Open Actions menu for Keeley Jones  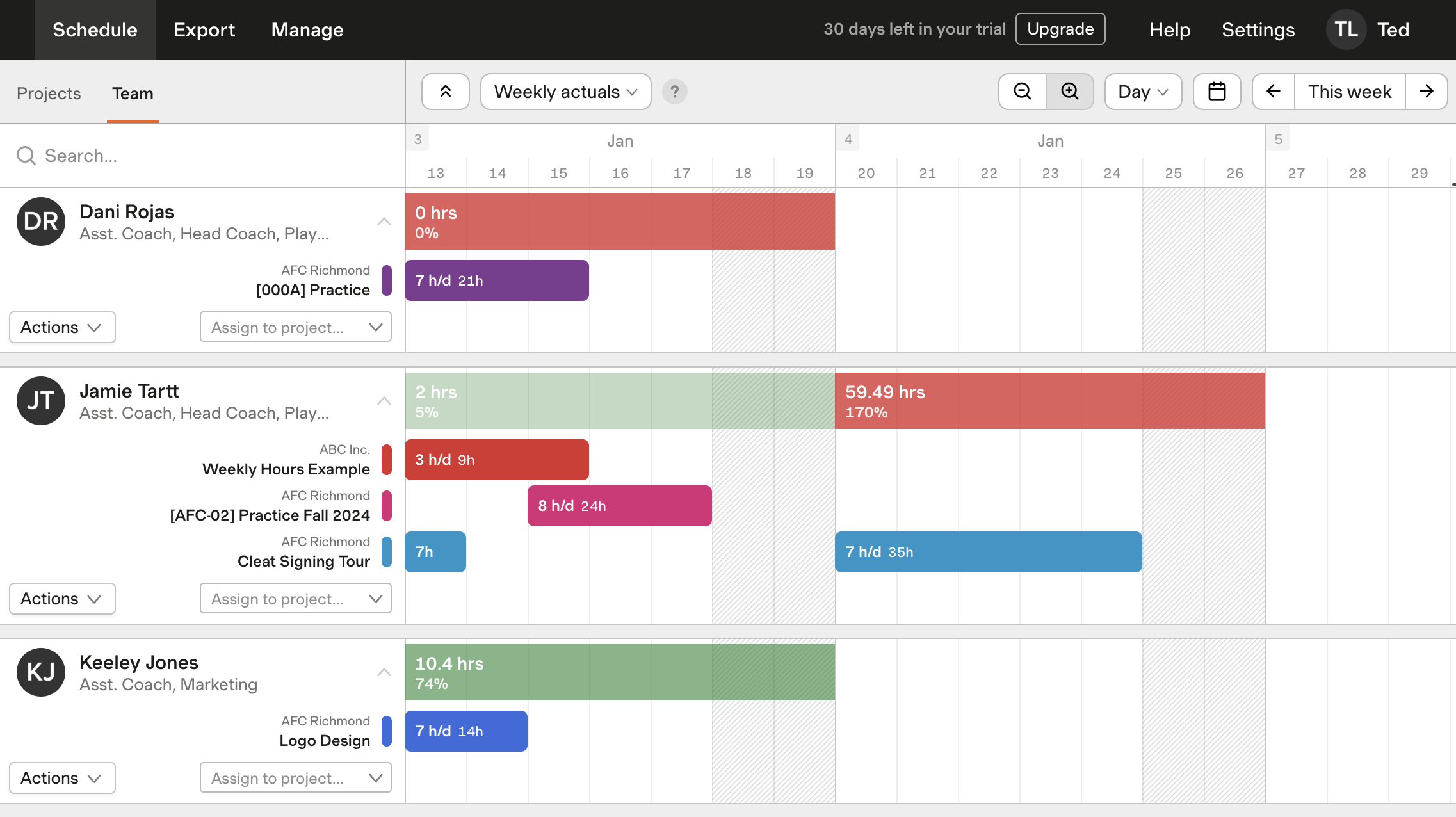[x=62, y=778]
